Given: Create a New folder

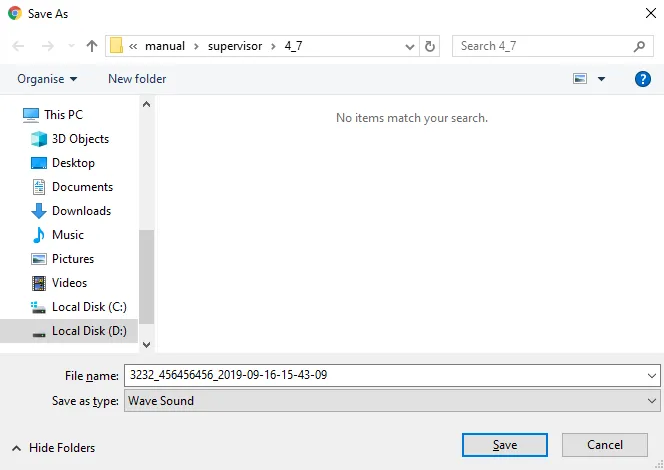Looking at the screenshot, I should tap(137, 79).
